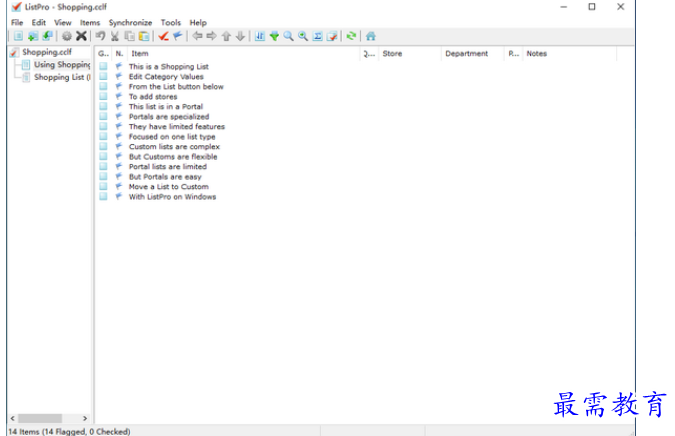Click the G.. column header
Screen dimensions: 675x436
103,53
